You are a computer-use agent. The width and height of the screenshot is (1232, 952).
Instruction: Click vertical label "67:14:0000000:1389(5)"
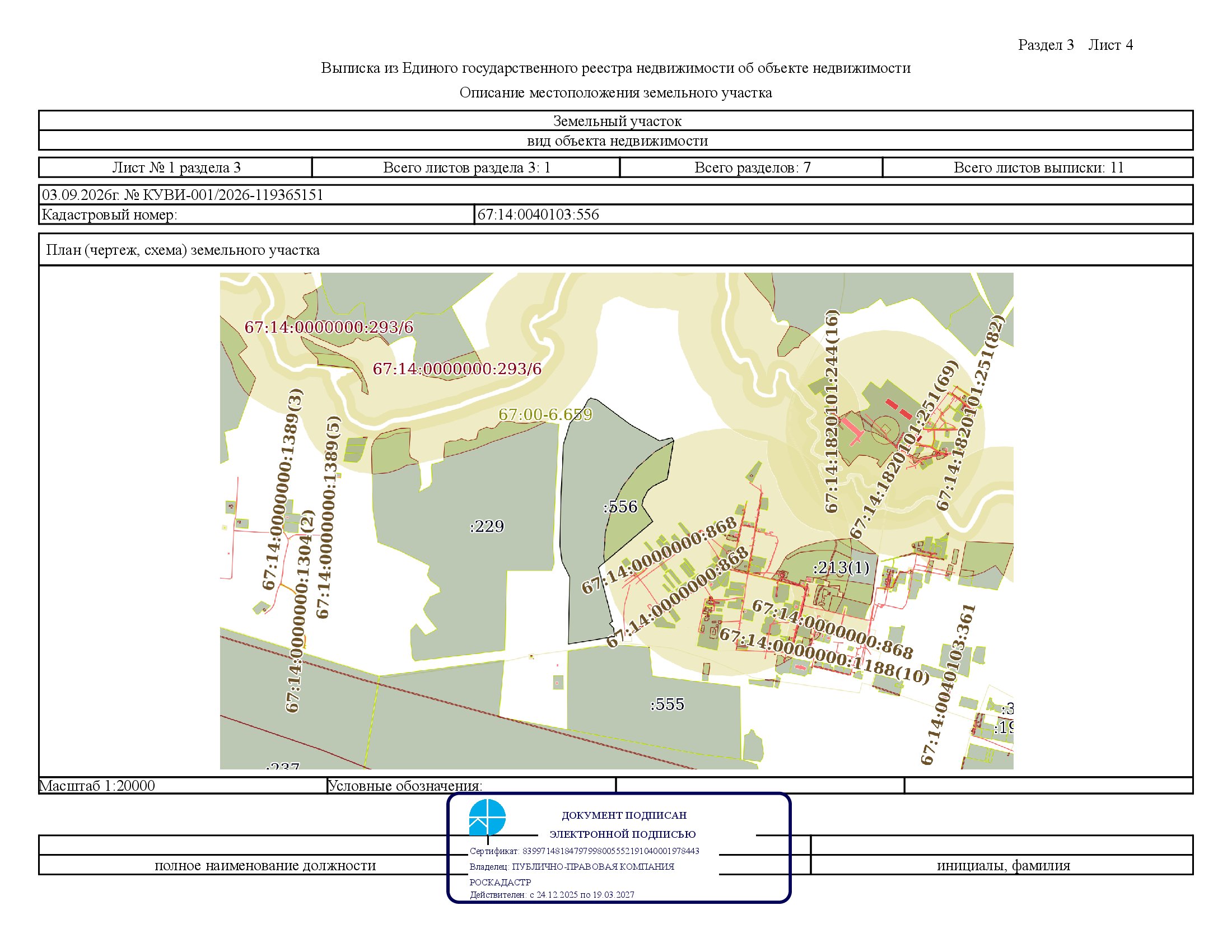(328, 517)
